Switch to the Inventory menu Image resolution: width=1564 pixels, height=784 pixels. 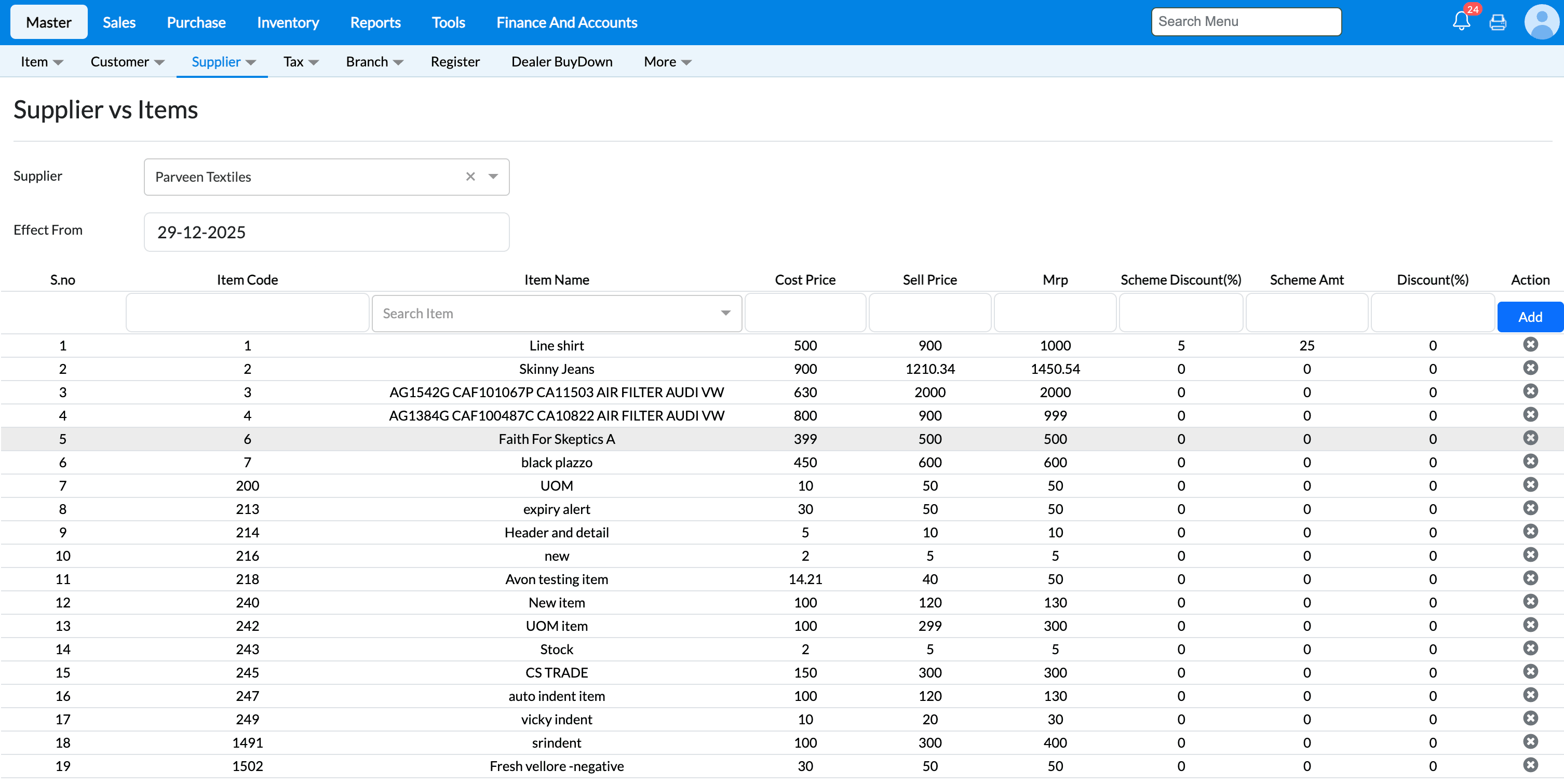pyautogui.click(x=288, y=22)
